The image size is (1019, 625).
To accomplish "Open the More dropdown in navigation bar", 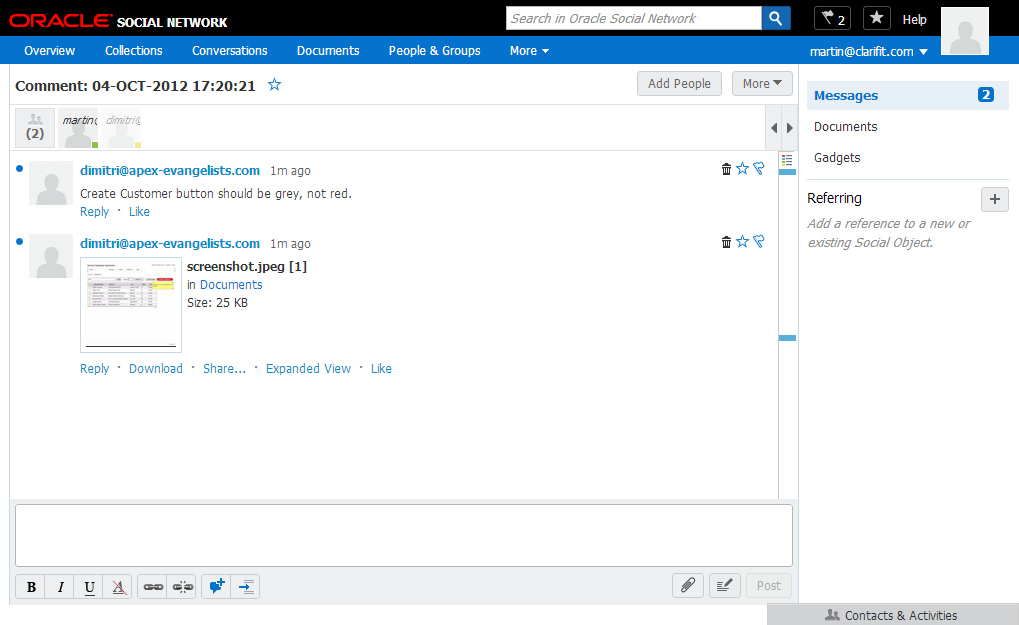I will coord(529,51).
